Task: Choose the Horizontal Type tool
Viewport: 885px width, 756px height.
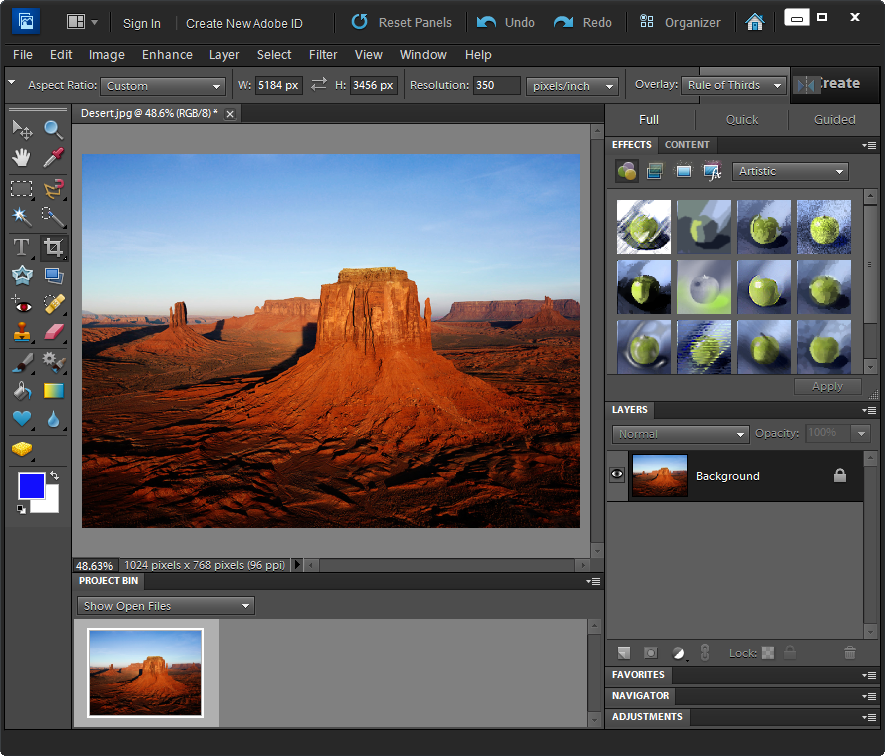Action: tap(21, 247)
